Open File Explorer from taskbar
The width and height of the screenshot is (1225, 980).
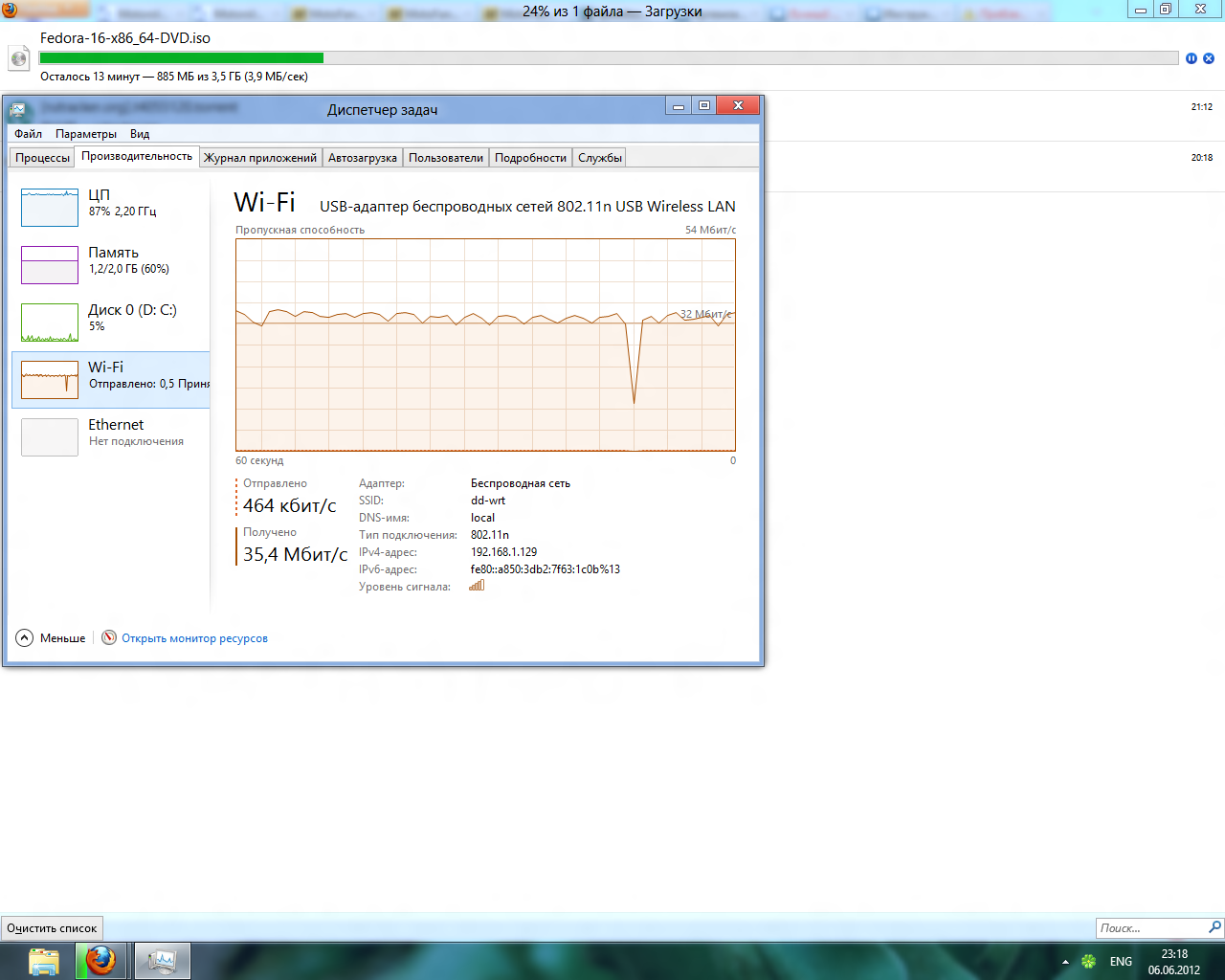pyautogui.click(x=44, y=961)
